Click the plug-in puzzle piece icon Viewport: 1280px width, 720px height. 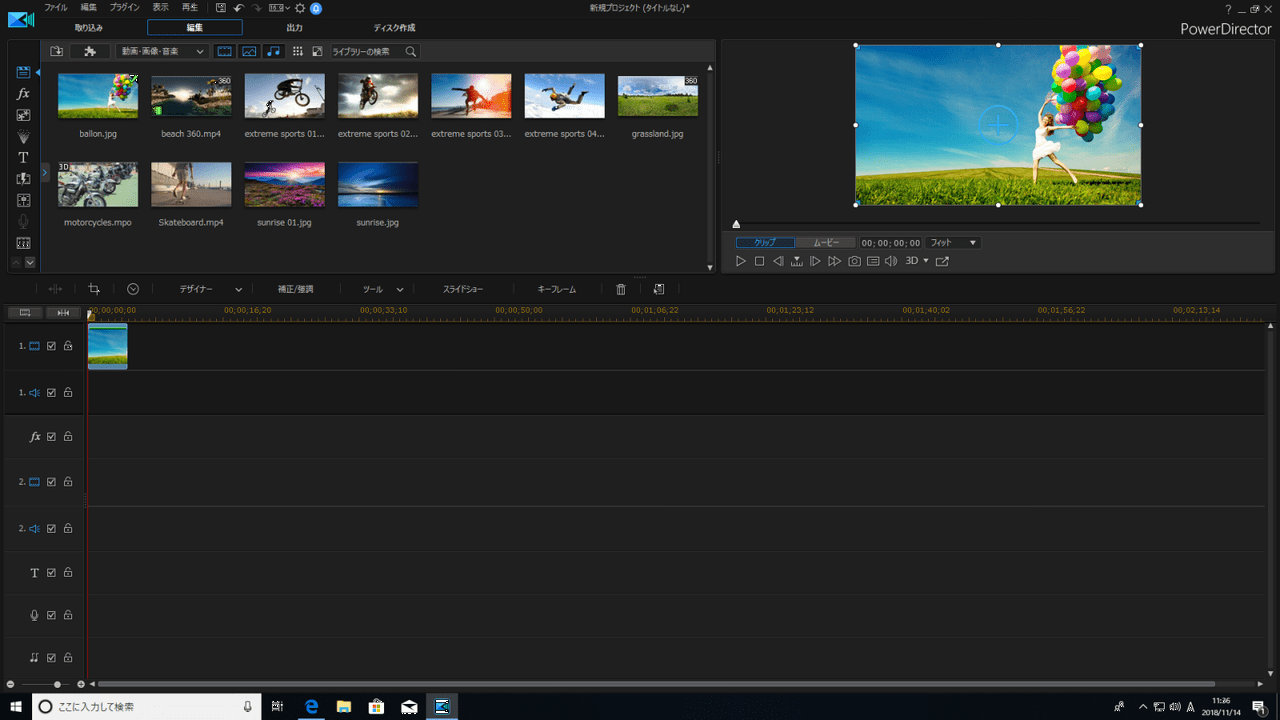pos(90,51)
